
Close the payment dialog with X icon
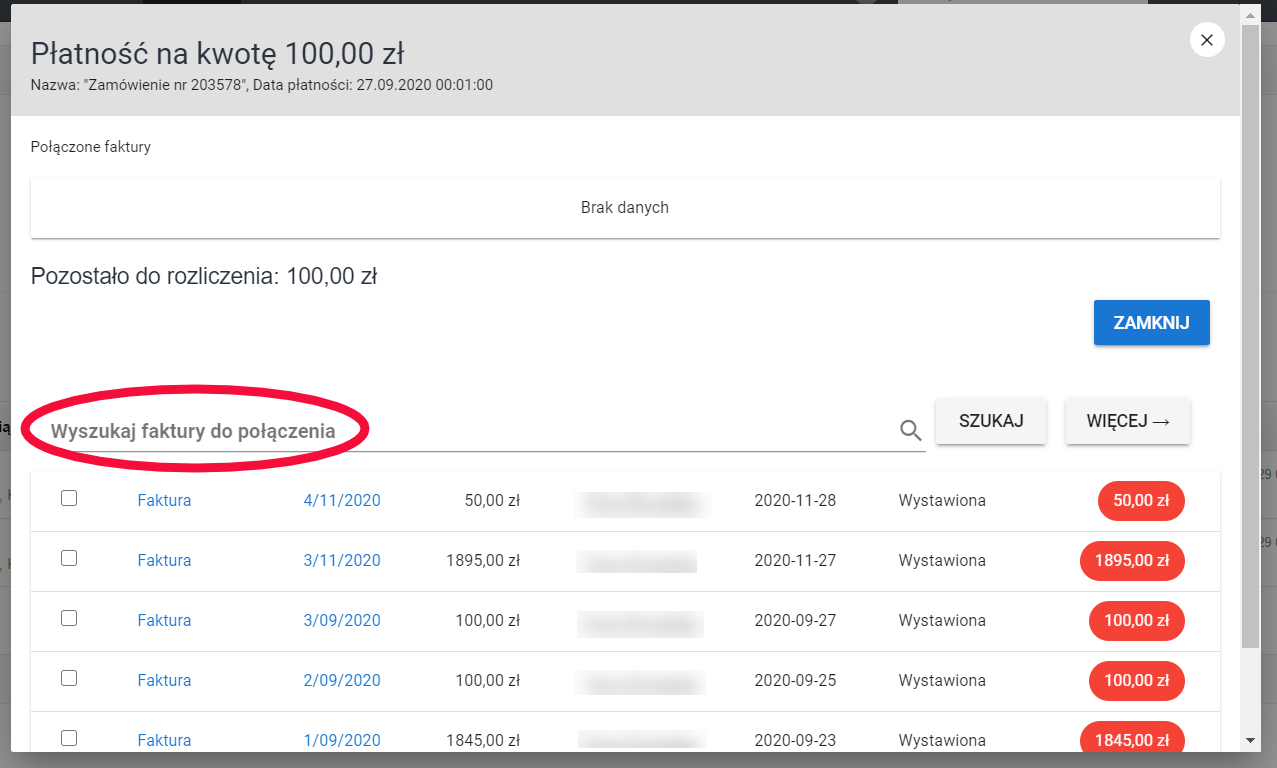1207,40
